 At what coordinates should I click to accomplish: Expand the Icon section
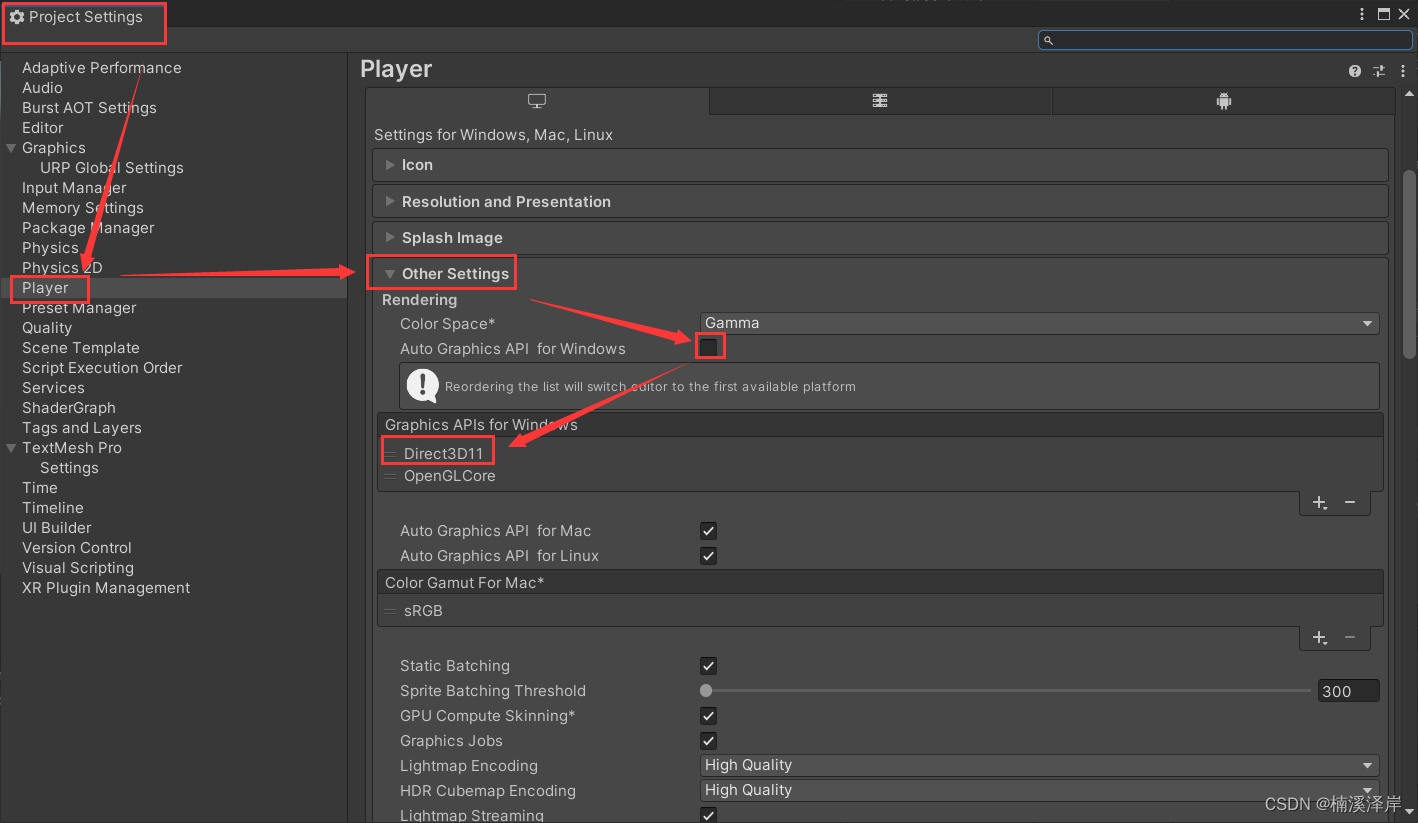click(880, 165)
